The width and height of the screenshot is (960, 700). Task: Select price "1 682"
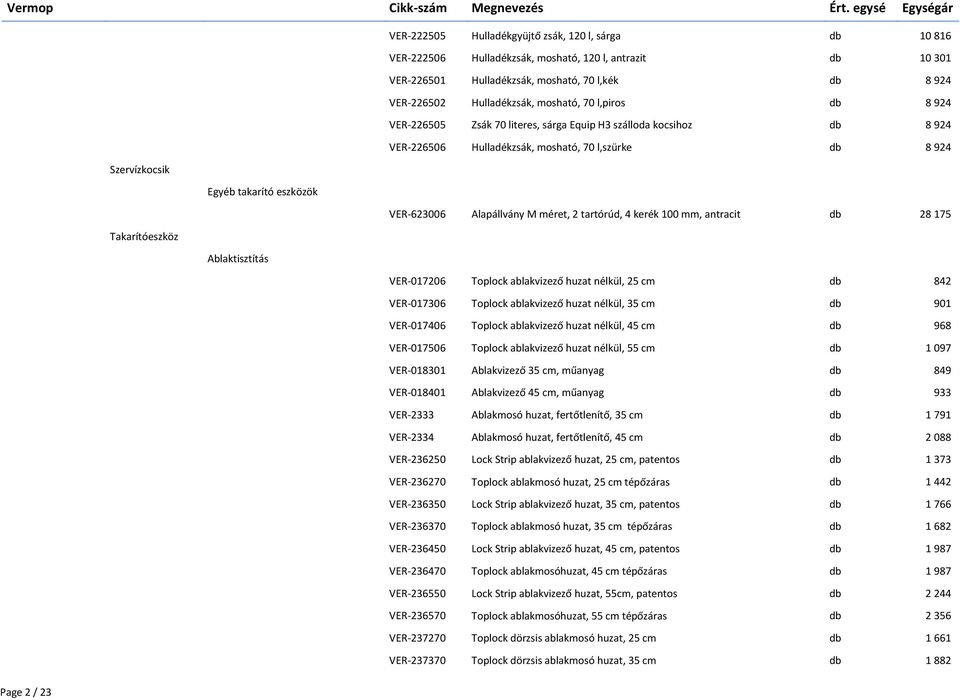938,527
